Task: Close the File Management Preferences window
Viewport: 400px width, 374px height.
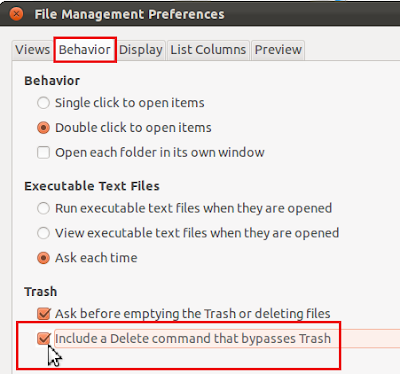Action: [16, 14]
